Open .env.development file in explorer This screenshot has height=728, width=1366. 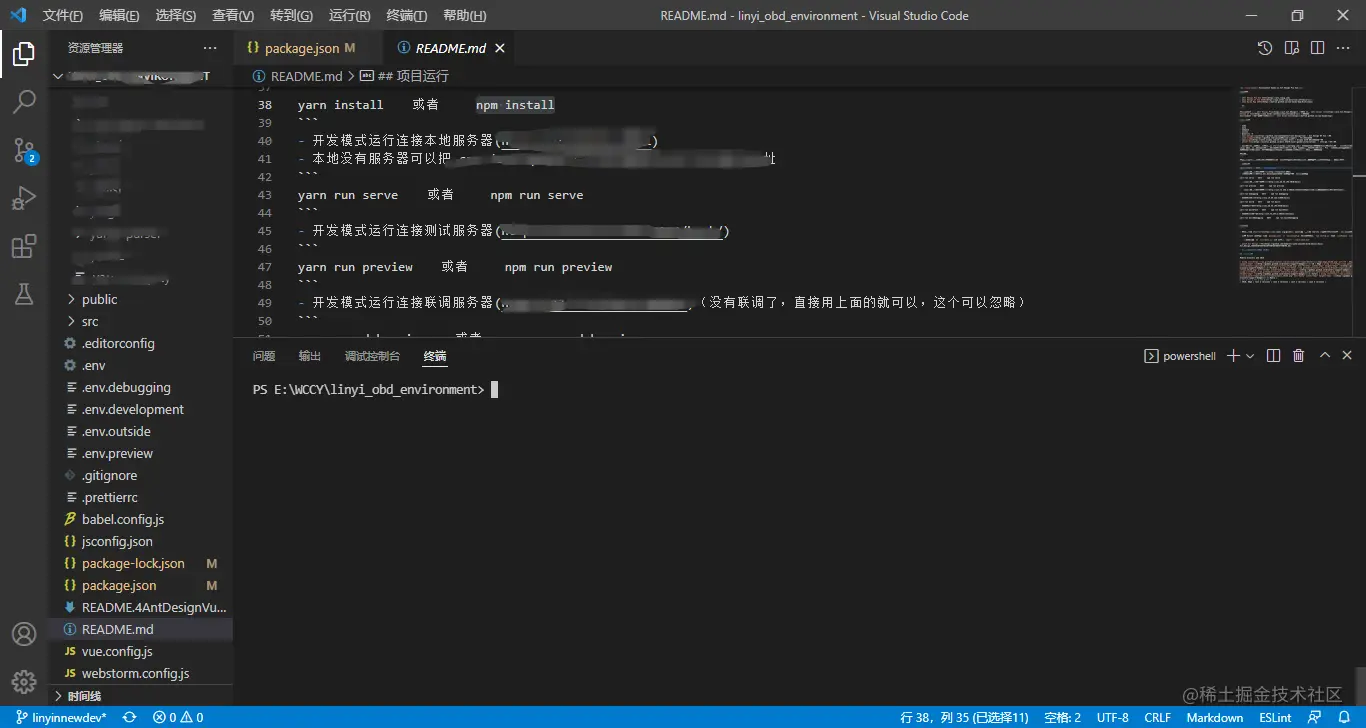140,409
